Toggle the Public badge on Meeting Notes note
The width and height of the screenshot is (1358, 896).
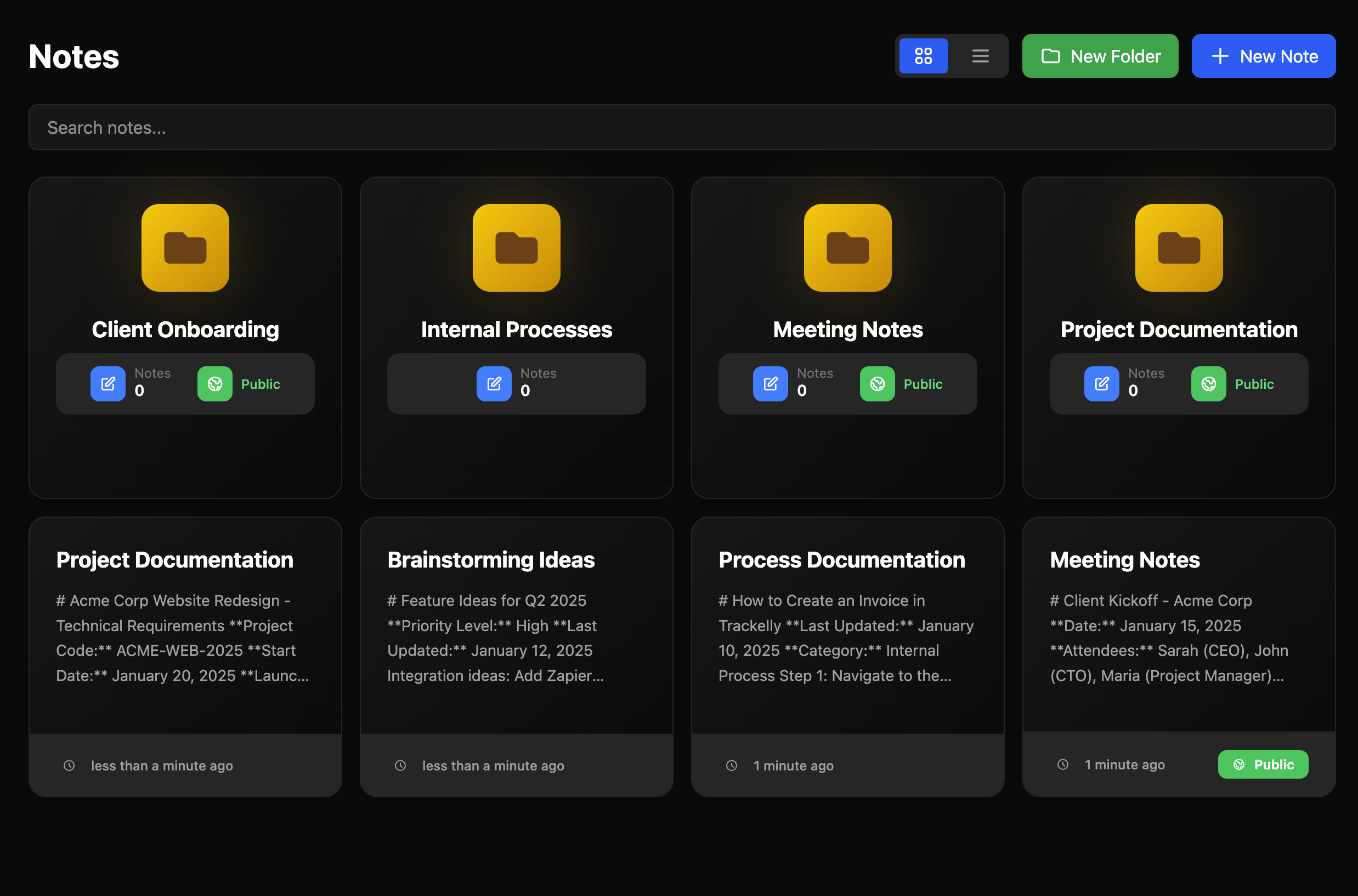[x=1263, y=764]
